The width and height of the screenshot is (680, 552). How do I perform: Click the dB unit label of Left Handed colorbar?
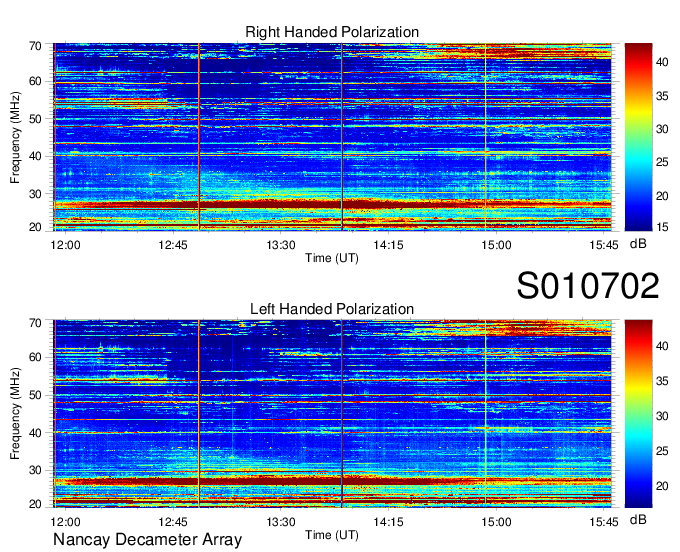click(x=638, y=519)
